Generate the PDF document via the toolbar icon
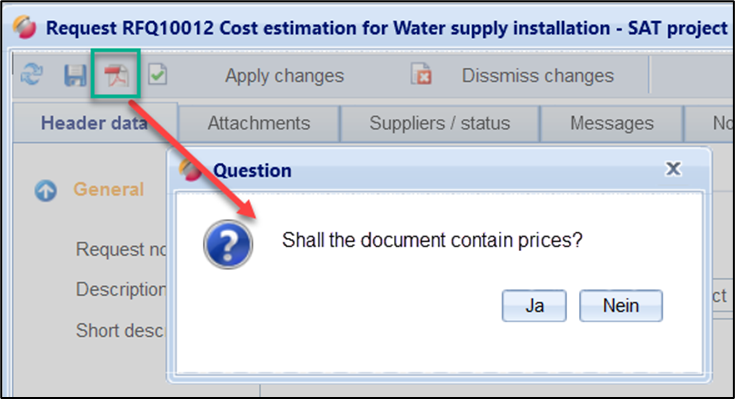This screenshot has height=399, width=735. click(x=116, y=75)
